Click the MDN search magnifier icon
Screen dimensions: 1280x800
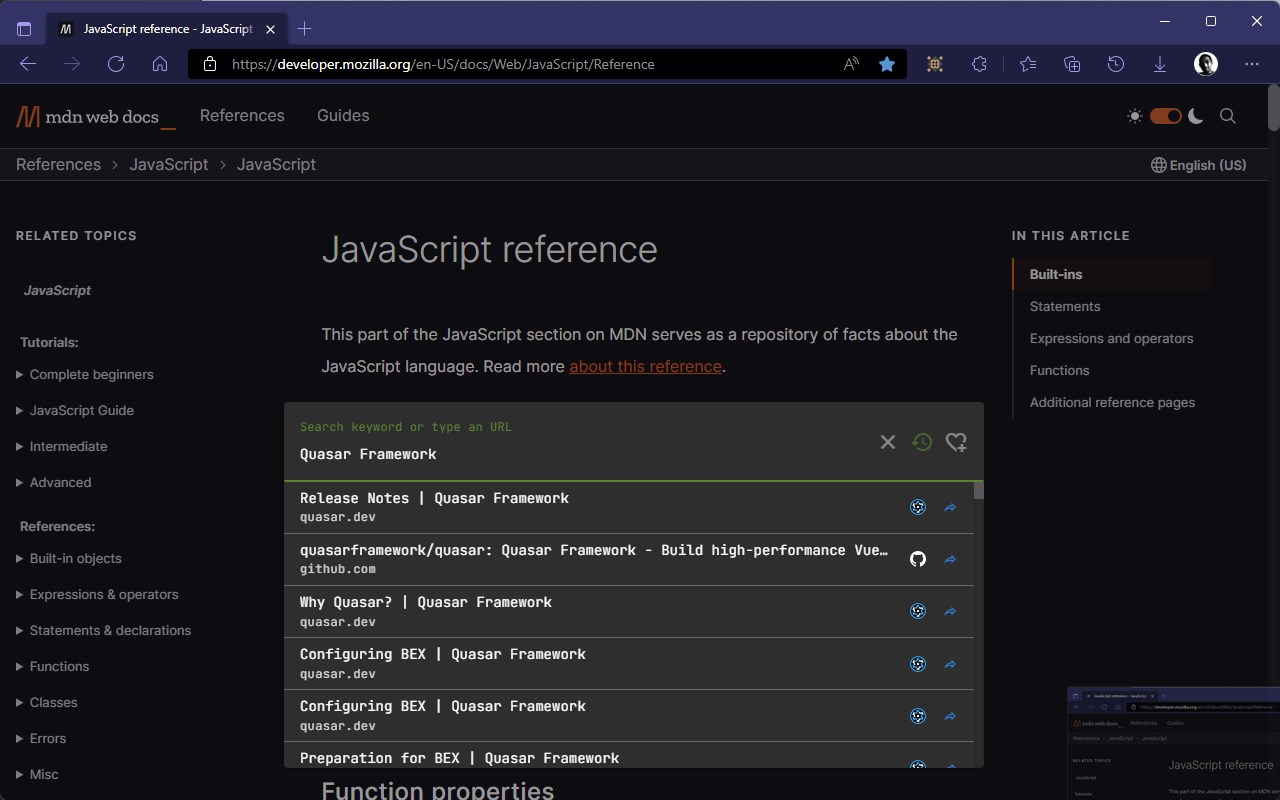click(x=1228, y=116)
